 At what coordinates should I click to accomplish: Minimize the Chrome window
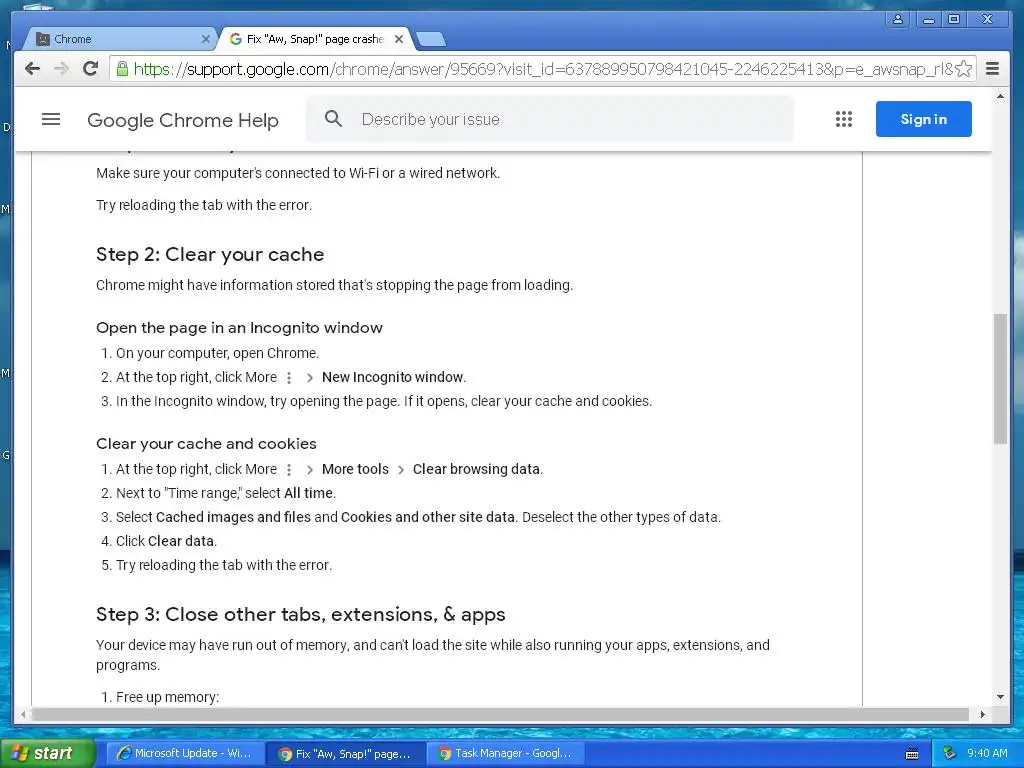[x=927, y=20]
